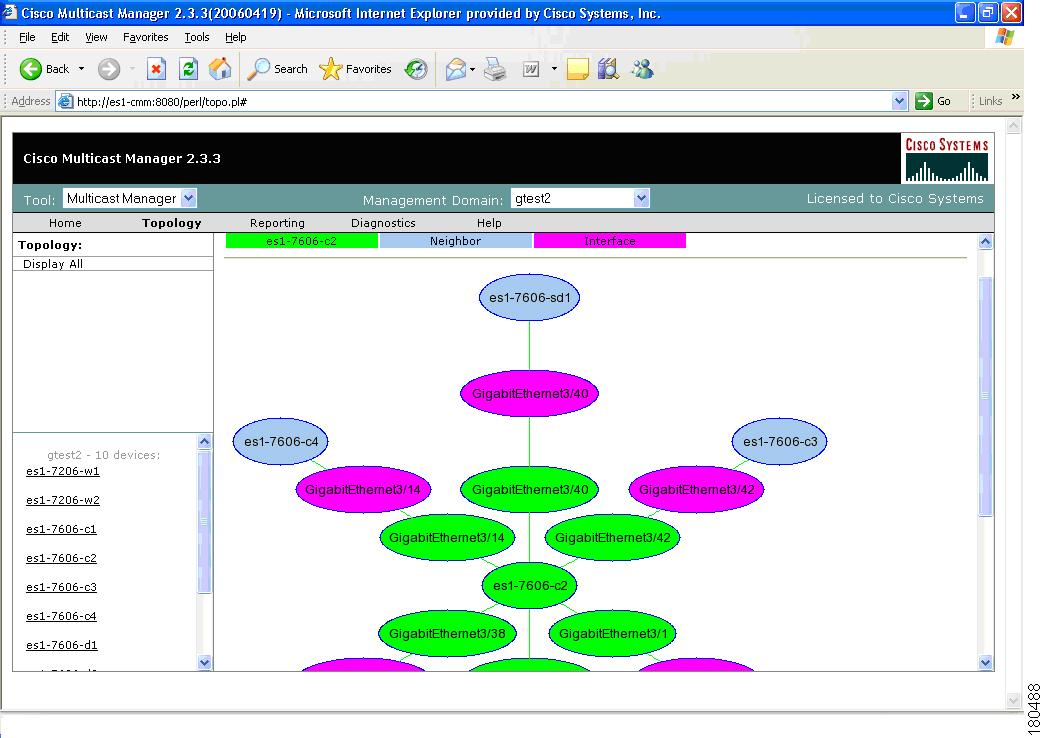Image resolution: width=1043 pixels, height=738 pixels.
Task: Stop page loading with red X icon
Action: coord(156,69)
